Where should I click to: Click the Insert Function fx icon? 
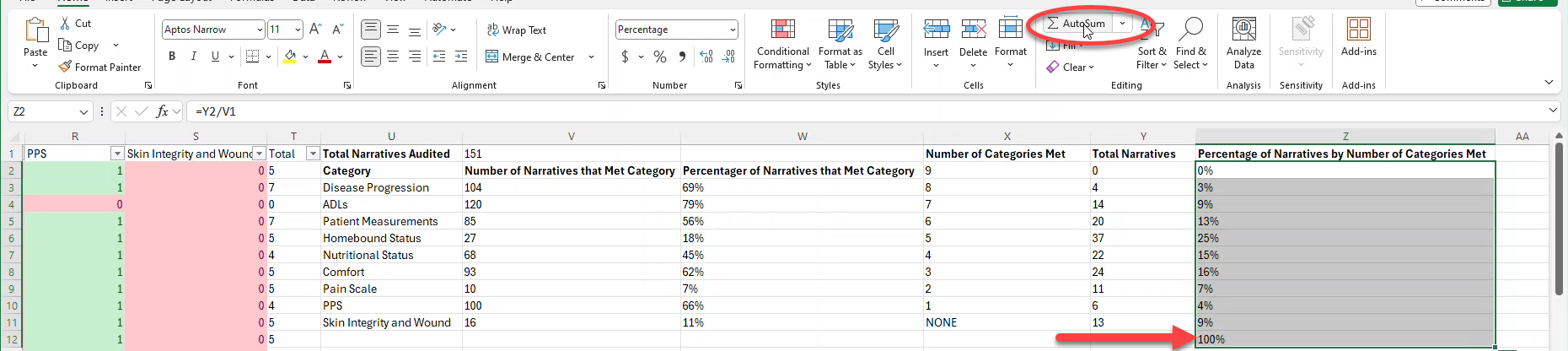(162, 111)
